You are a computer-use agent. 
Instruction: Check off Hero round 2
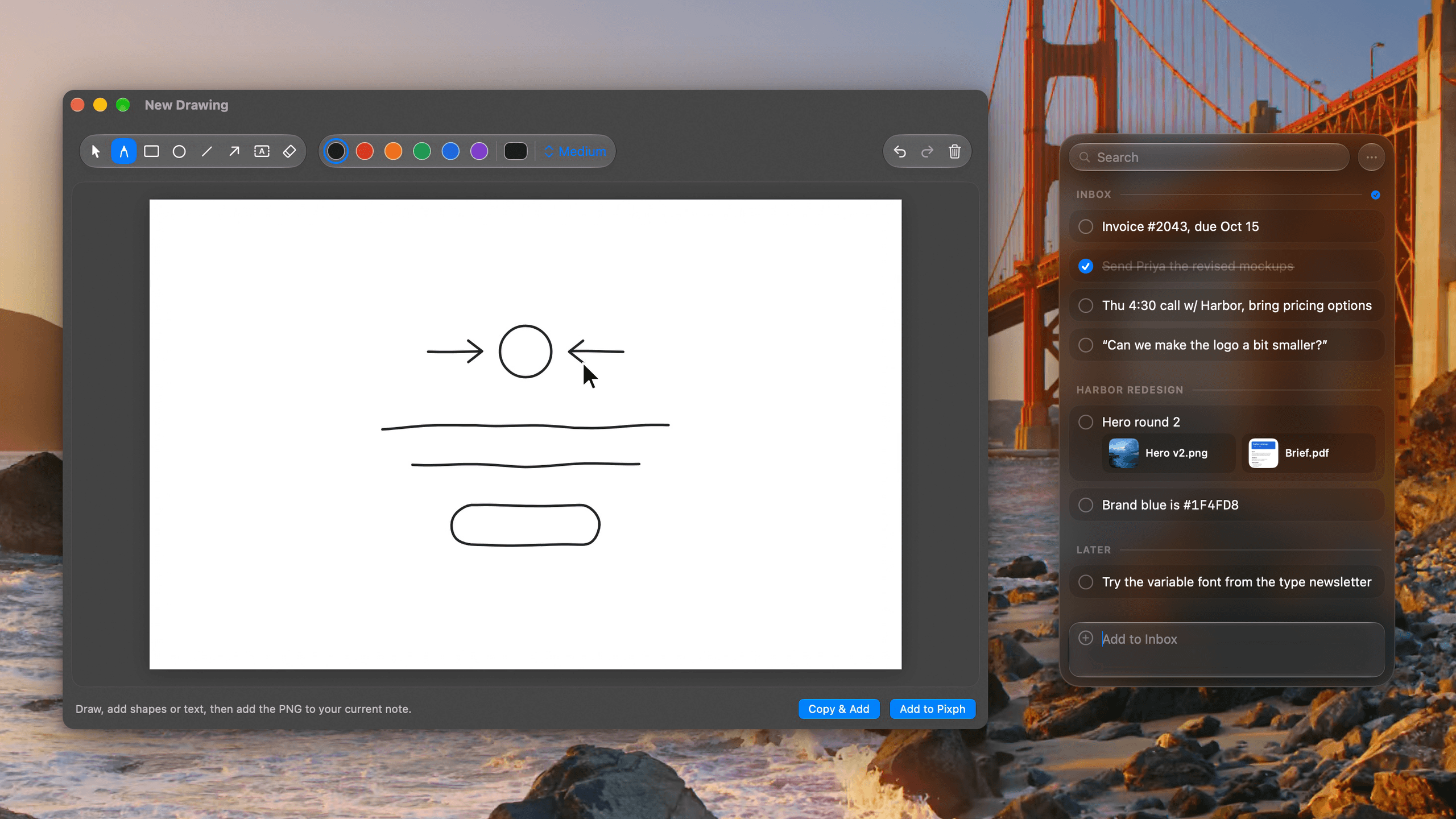tap(1086, 422)
